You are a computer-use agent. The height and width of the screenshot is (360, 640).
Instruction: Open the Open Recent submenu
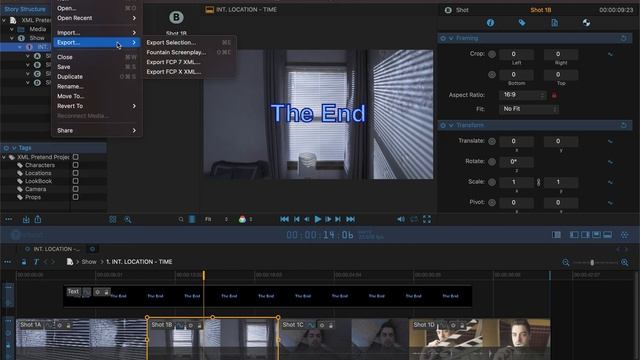pyautogui.click(x=97, y=18)
